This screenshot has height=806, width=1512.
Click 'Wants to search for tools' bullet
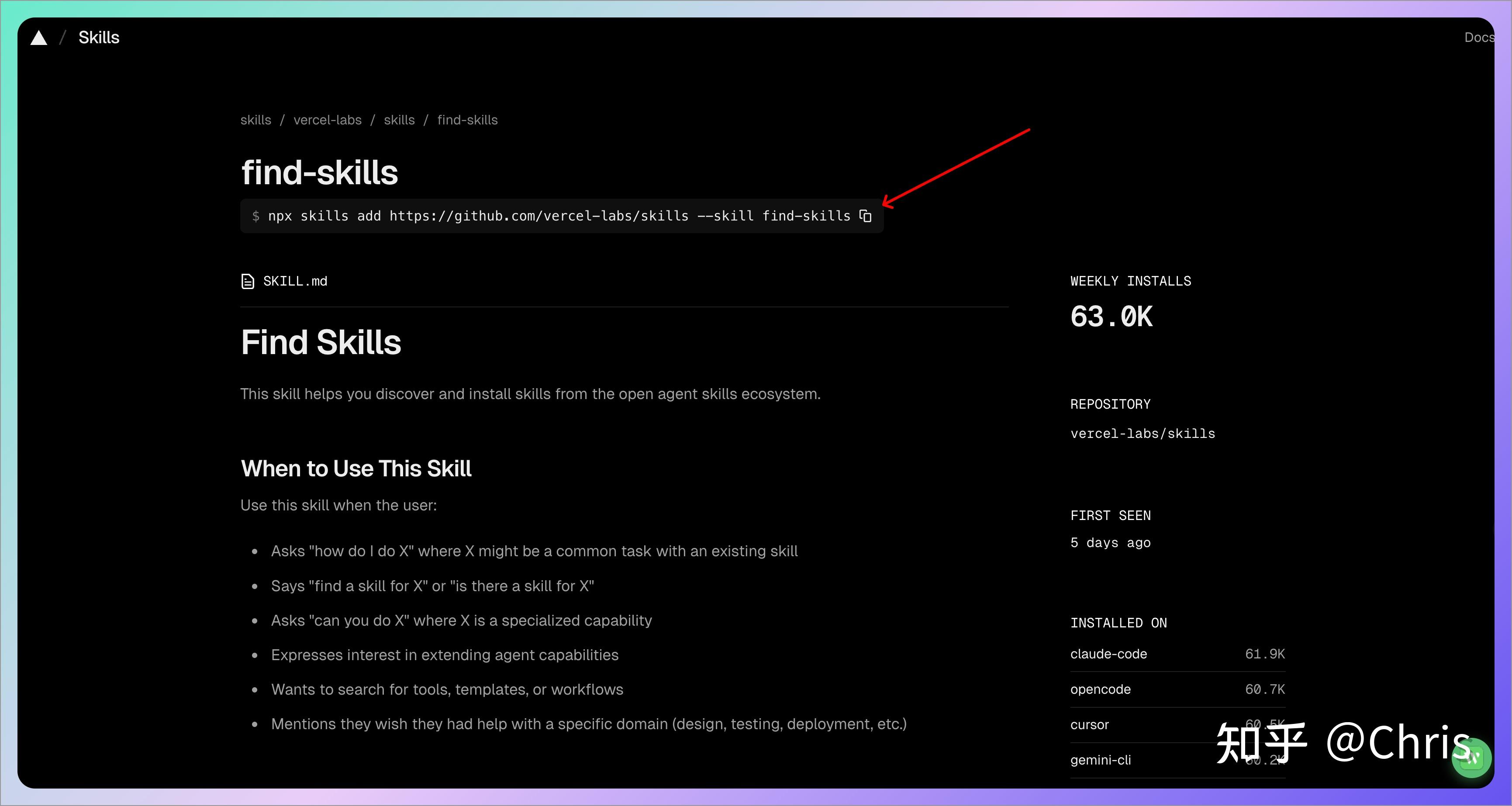[447, 689]
